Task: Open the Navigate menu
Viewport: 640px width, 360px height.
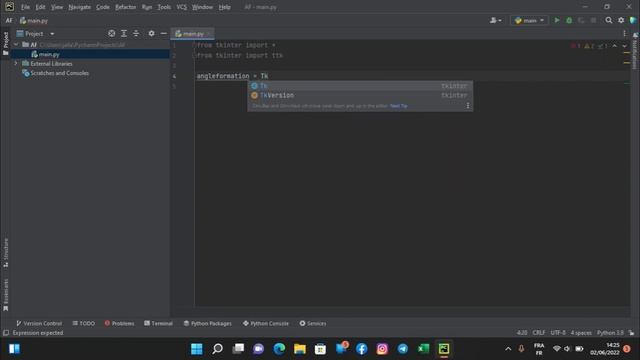Action: [x=80, y=7]
